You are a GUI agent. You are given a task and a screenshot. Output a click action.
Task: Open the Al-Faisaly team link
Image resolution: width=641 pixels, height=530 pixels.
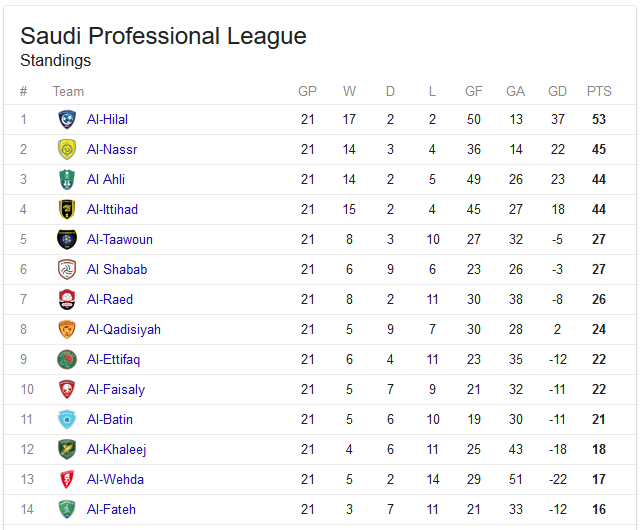click(116, 389)
